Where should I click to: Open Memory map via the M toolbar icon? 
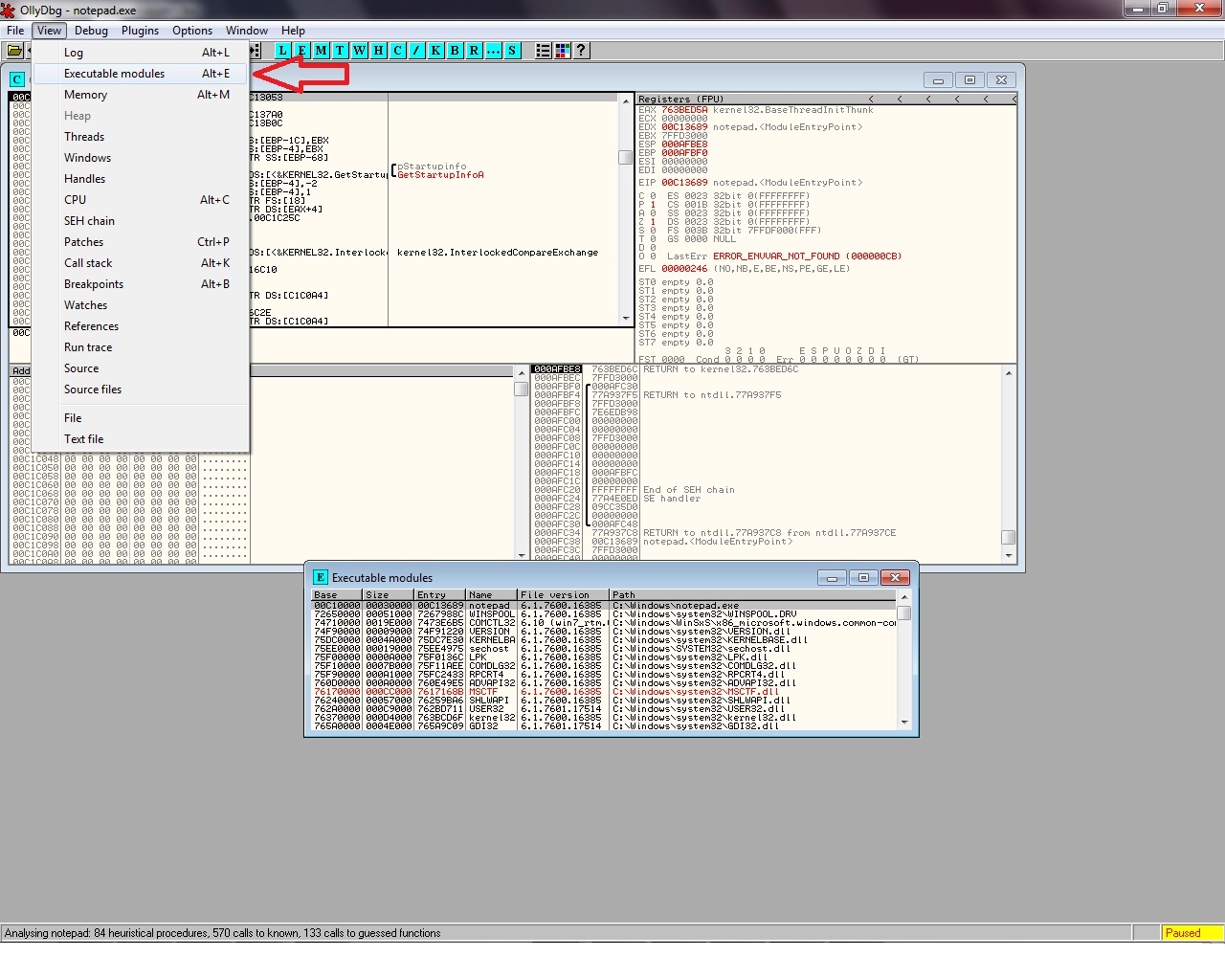click(322, 51)
